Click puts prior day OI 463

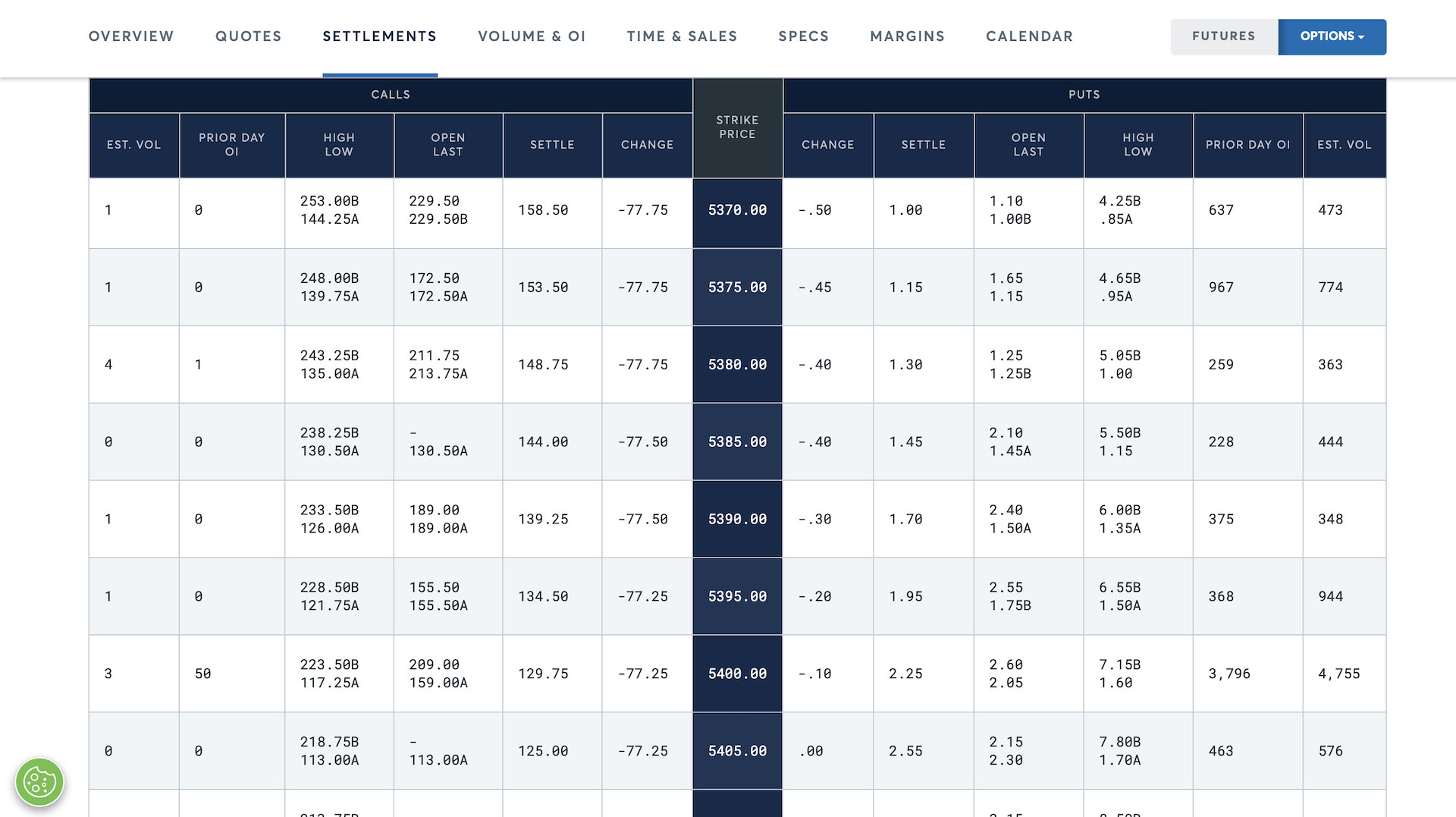click(1221, 751)
